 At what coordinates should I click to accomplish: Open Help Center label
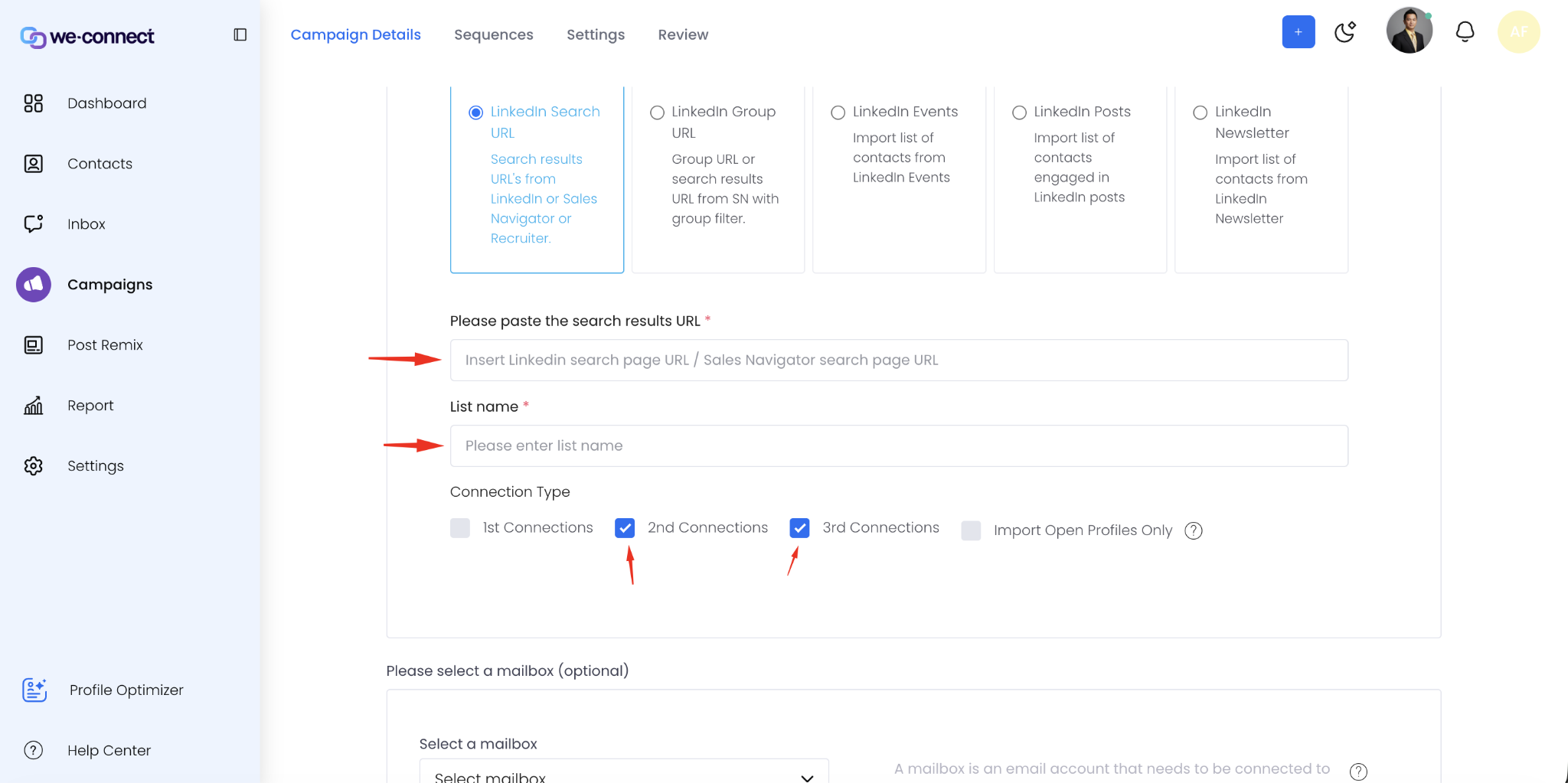pyautogui.click(x=109, y=751)
